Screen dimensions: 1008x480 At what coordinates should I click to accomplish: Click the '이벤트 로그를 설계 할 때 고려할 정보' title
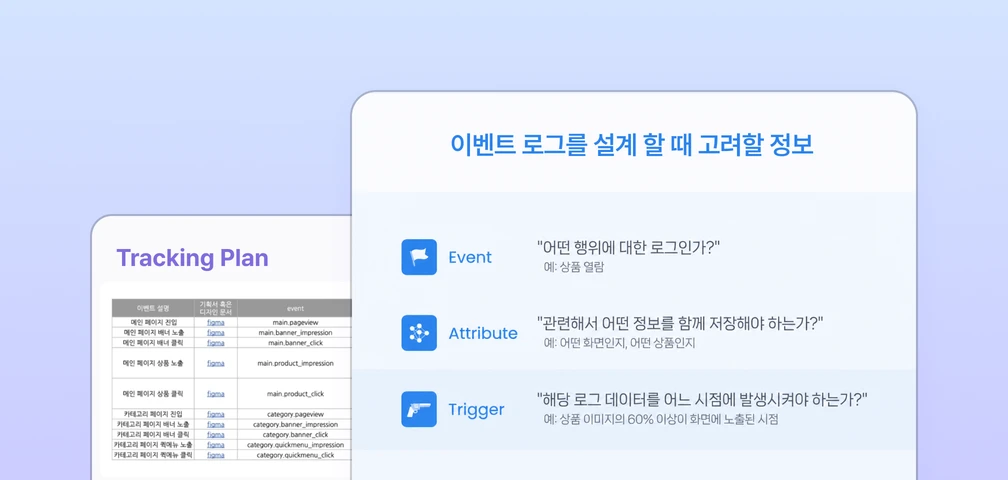633,145
